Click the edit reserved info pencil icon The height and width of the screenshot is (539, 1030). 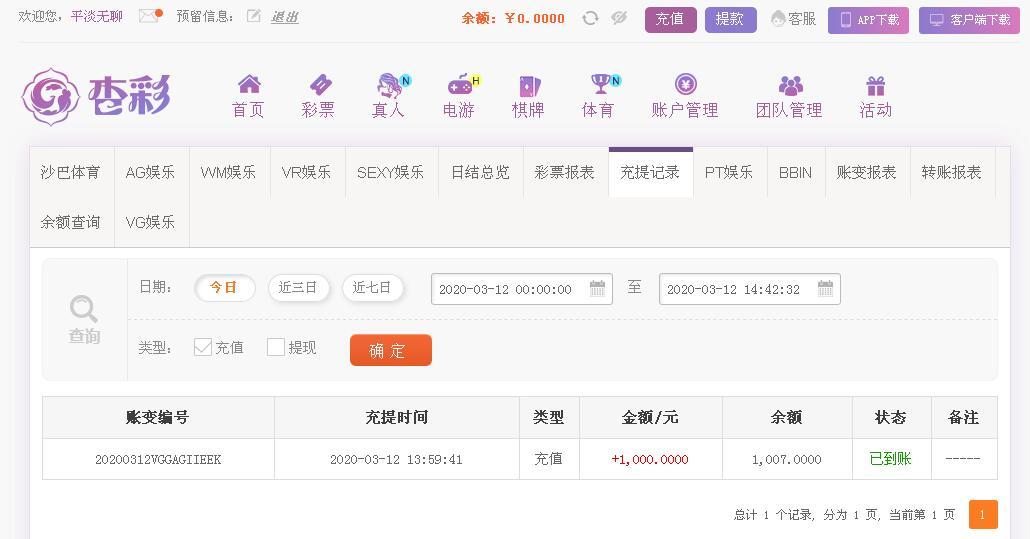[x=254, y=16]
